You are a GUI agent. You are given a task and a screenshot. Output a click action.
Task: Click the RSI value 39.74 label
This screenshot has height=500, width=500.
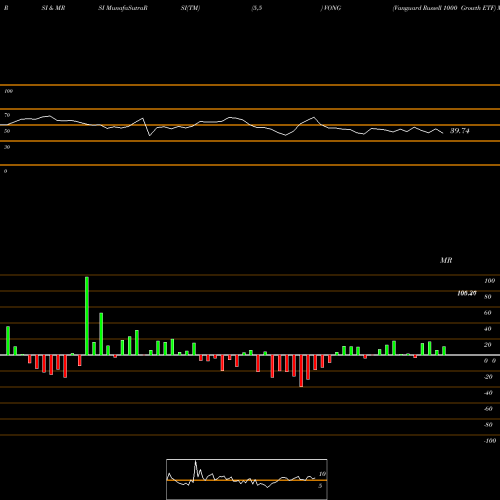click(460, 131)
